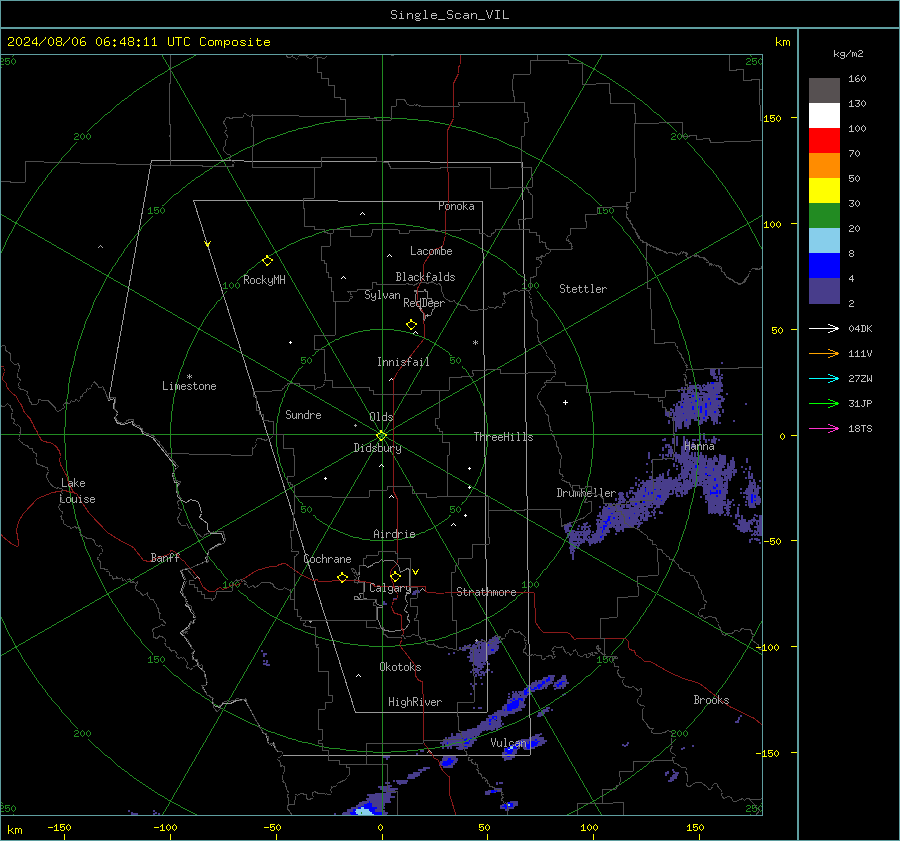Viewport: 900px width, 841px height.
Task: Click the 150 tick on the right axis
Action: pos(773,118)
